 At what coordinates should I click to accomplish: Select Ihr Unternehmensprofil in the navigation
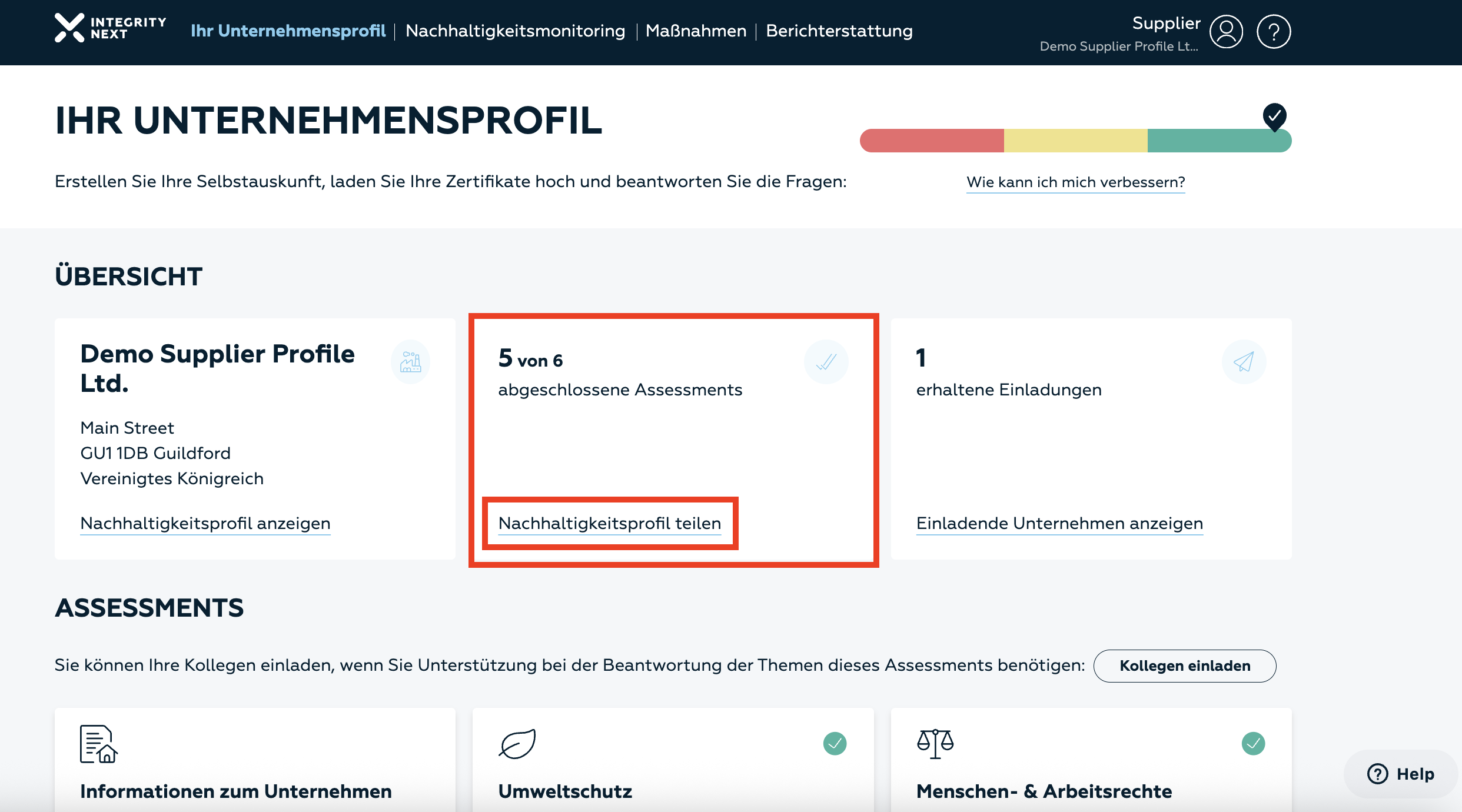[288, 31]
